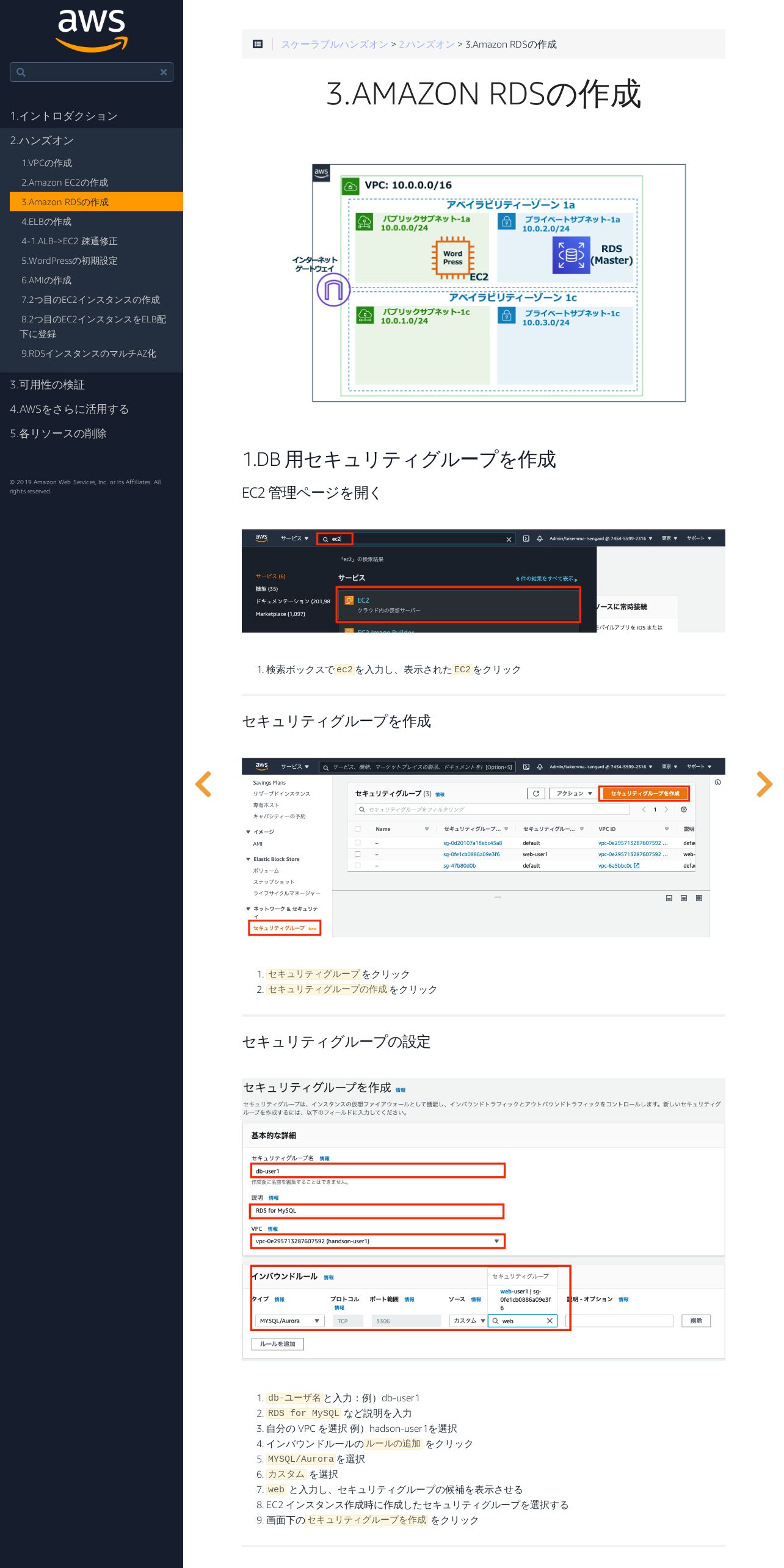Click the search magnifier icon in sidebar
The image size is (784, 1568).
tap(21, 72)
